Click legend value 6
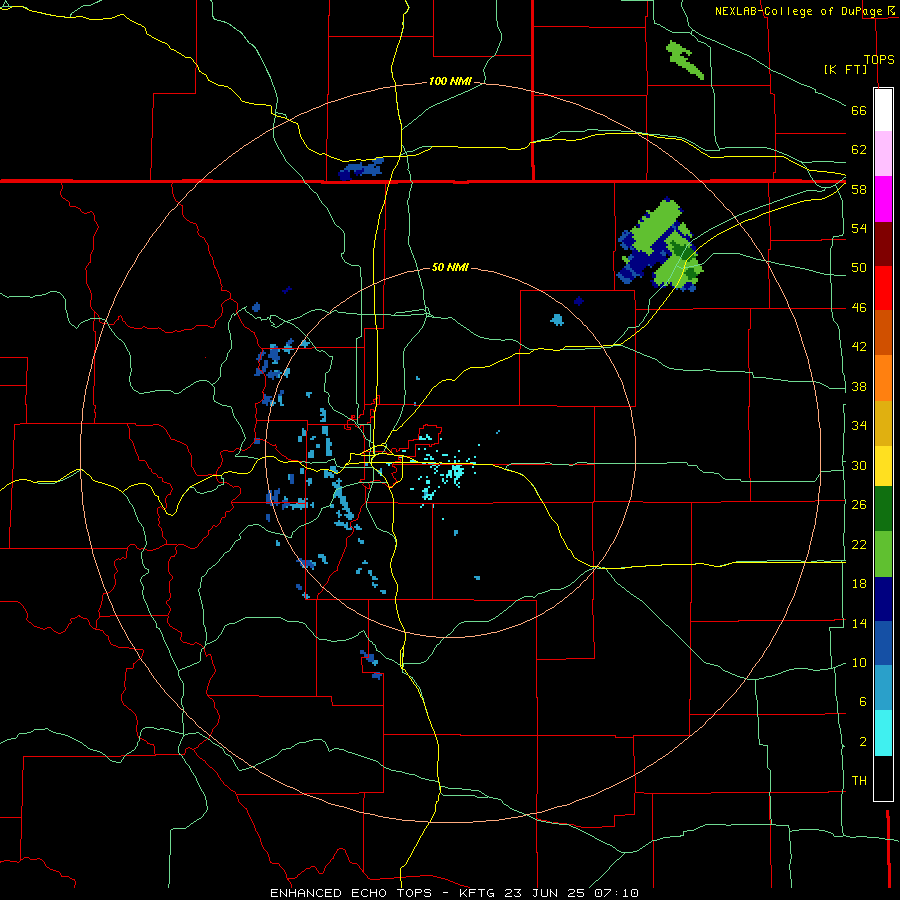This screenshot has height=900, width=900. pyautogui.click(x=862, y=702)
